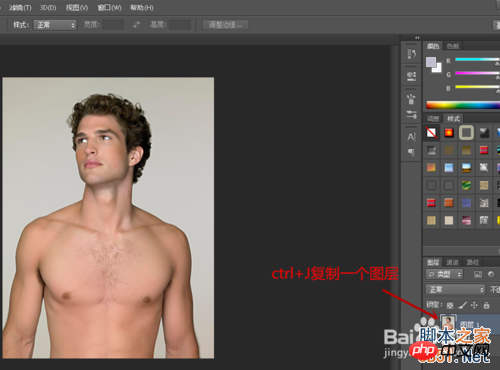Image resolution: width=500 pixels, height=370 pixels.
Task: Apply the blue tiled style preset
Action: (x=466, y=203)
